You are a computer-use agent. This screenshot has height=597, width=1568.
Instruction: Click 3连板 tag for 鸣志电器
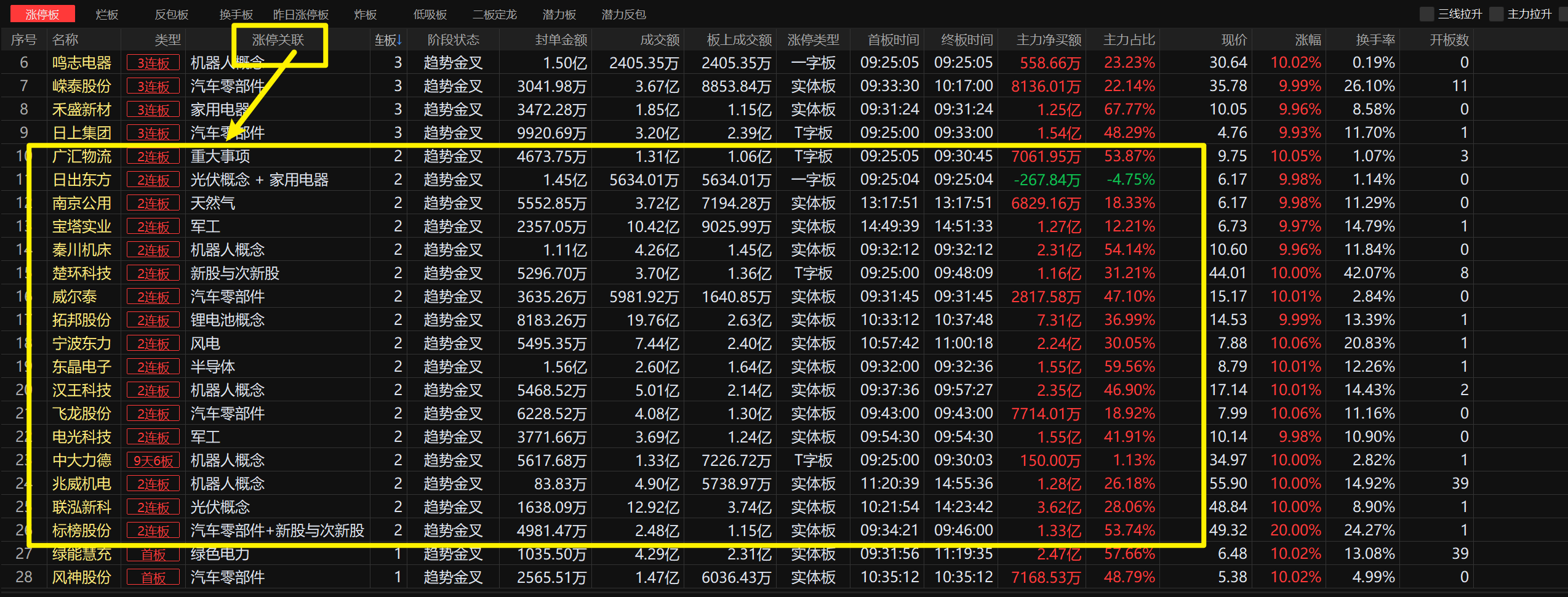click(153, 63)
